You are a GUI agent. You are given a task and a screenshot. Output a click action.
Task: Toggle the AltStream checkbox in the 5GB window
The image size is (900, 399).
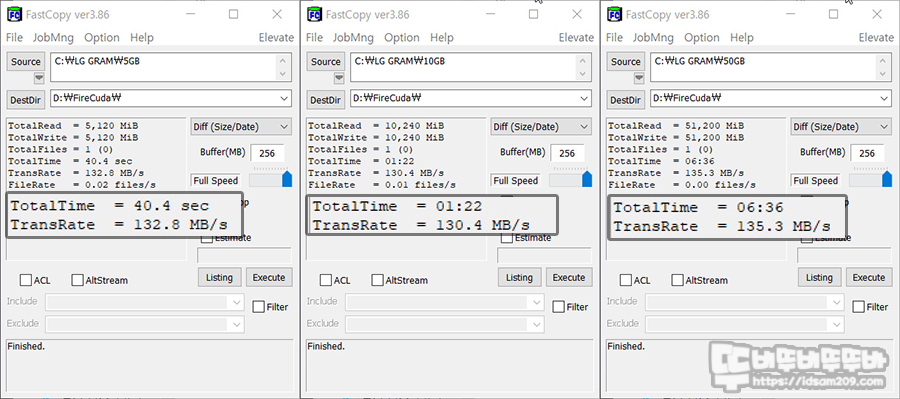coord(77,280)
